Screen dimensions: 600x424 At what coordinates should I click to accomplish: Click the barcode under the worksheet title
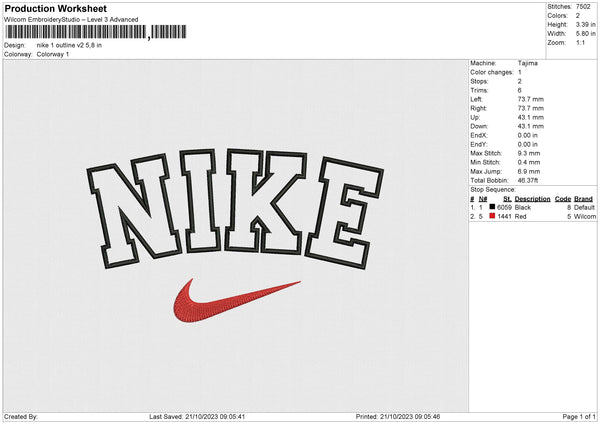point(96,32)
